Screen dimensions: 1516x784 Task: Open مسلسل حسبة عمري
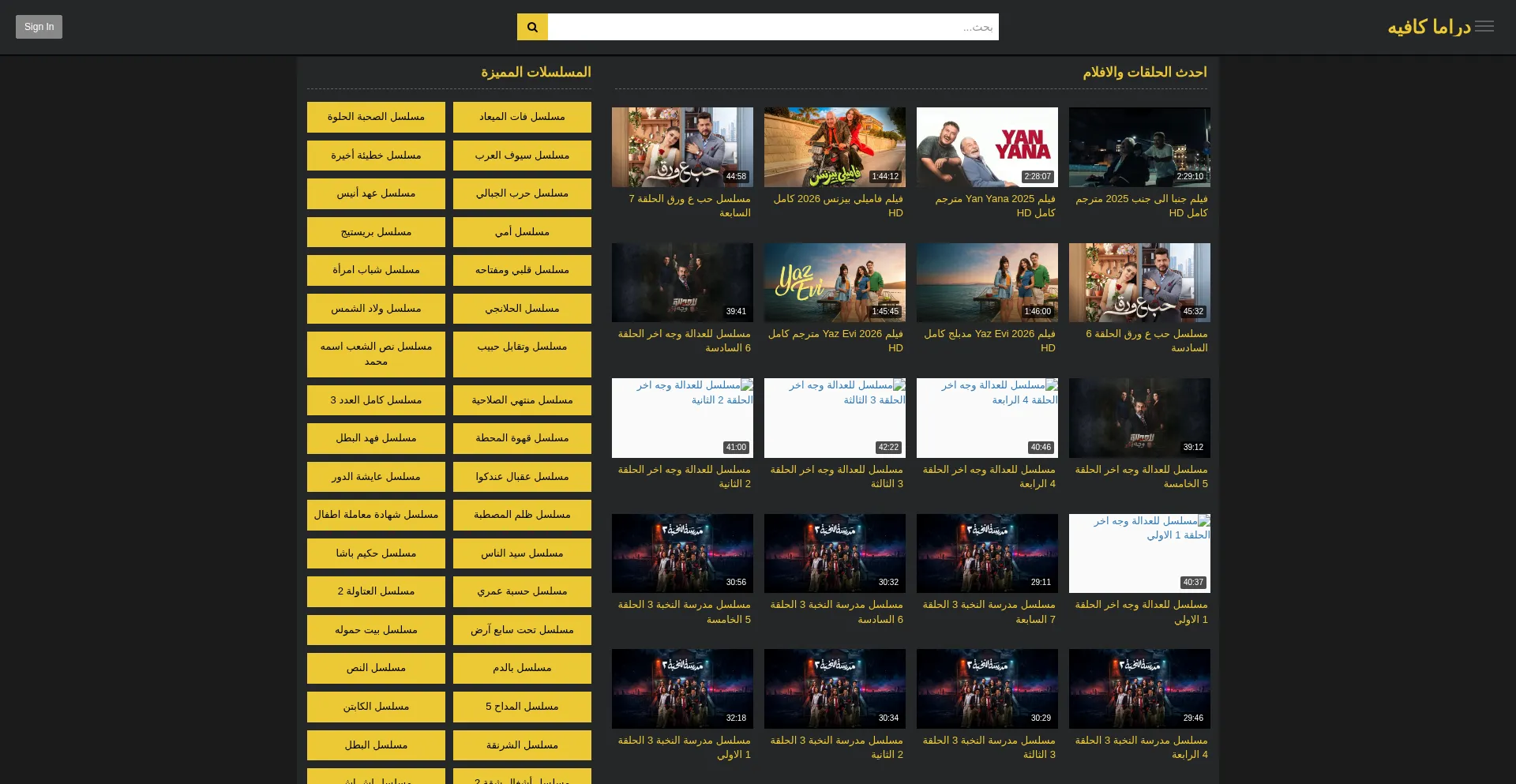point(522,591)
